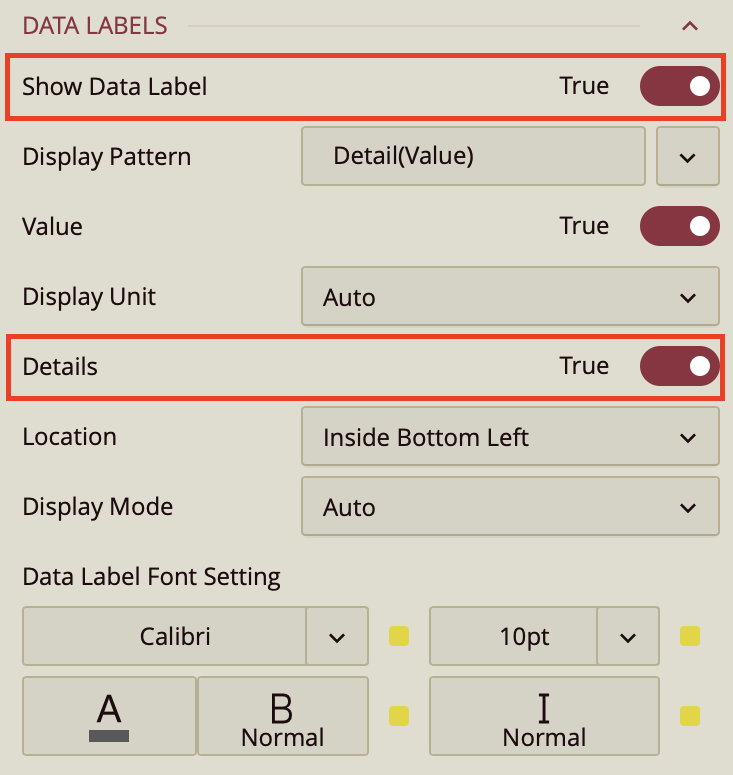Toggle the Show Data Label switch

(x=679, y=86)
